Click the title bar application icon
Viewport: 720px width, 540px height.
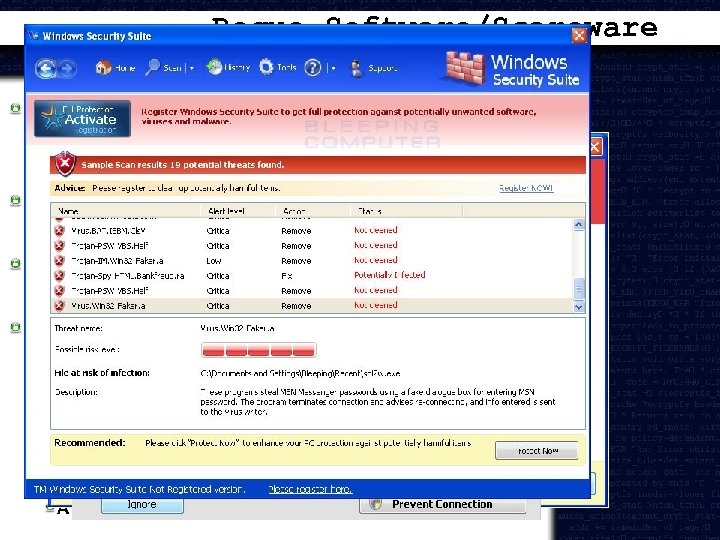pyautogui.click(x=34, y=35)
